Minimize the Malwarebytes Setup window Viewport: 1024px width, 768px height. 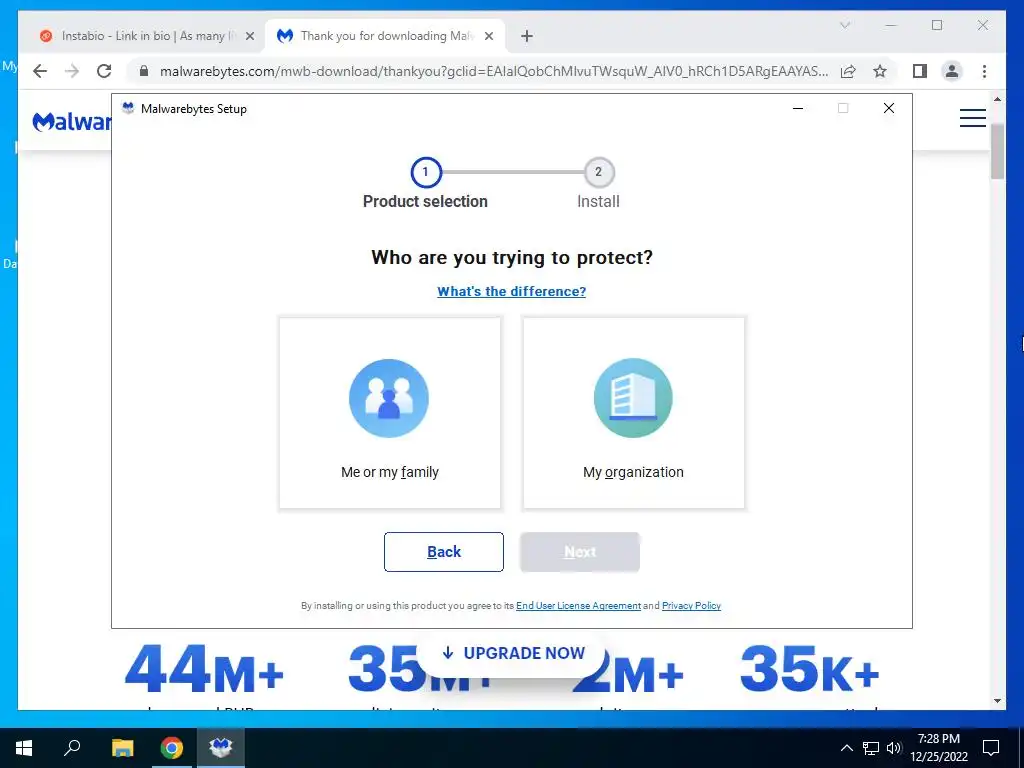(x=797, y=108)
